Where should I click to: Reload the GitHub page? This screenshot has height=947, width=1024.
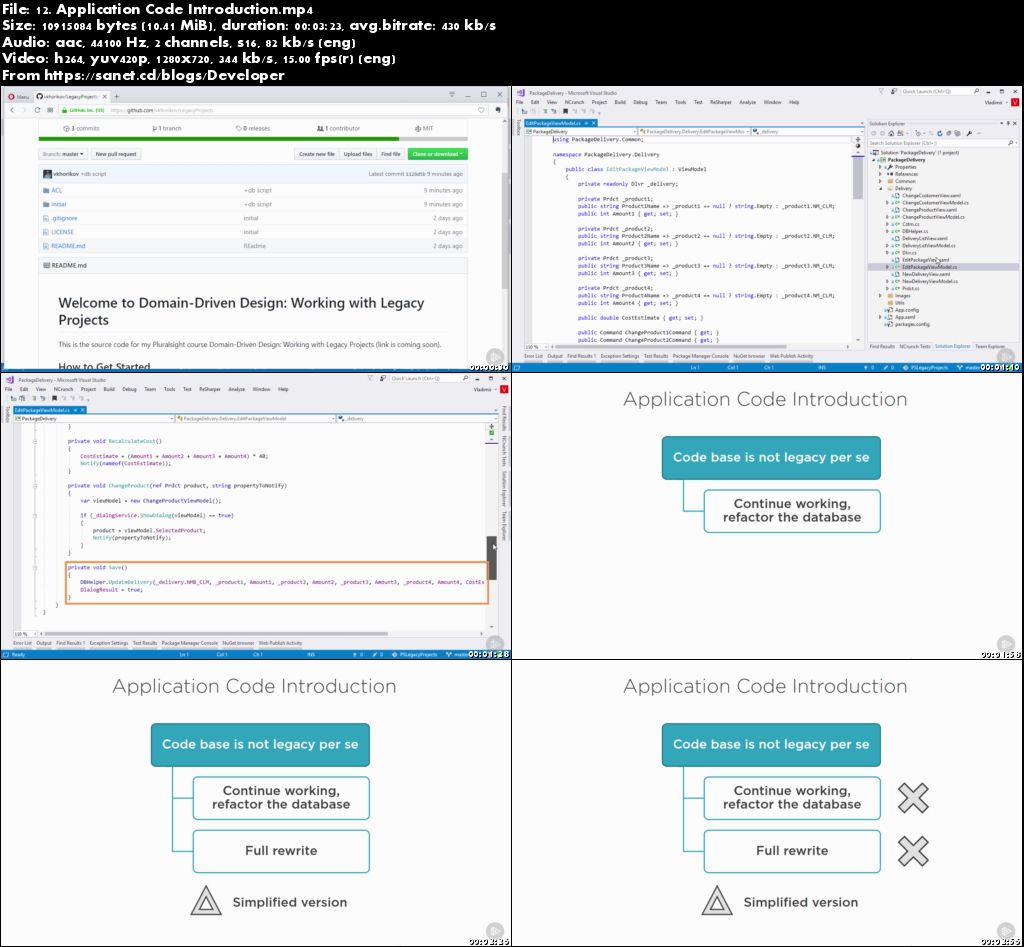tap(37, 110)
